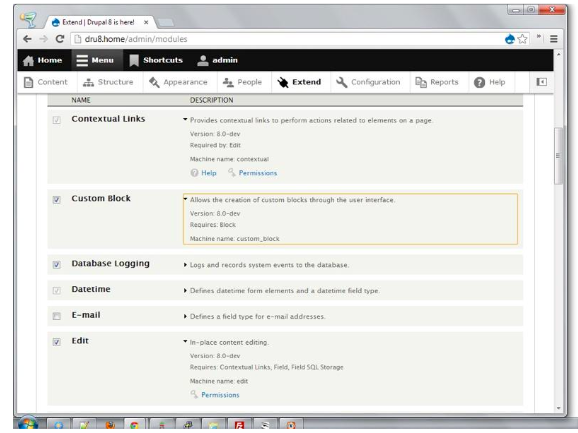578x433 pixels.
Task: Expand the E-mail description details
Action: (x=185, y=316)
